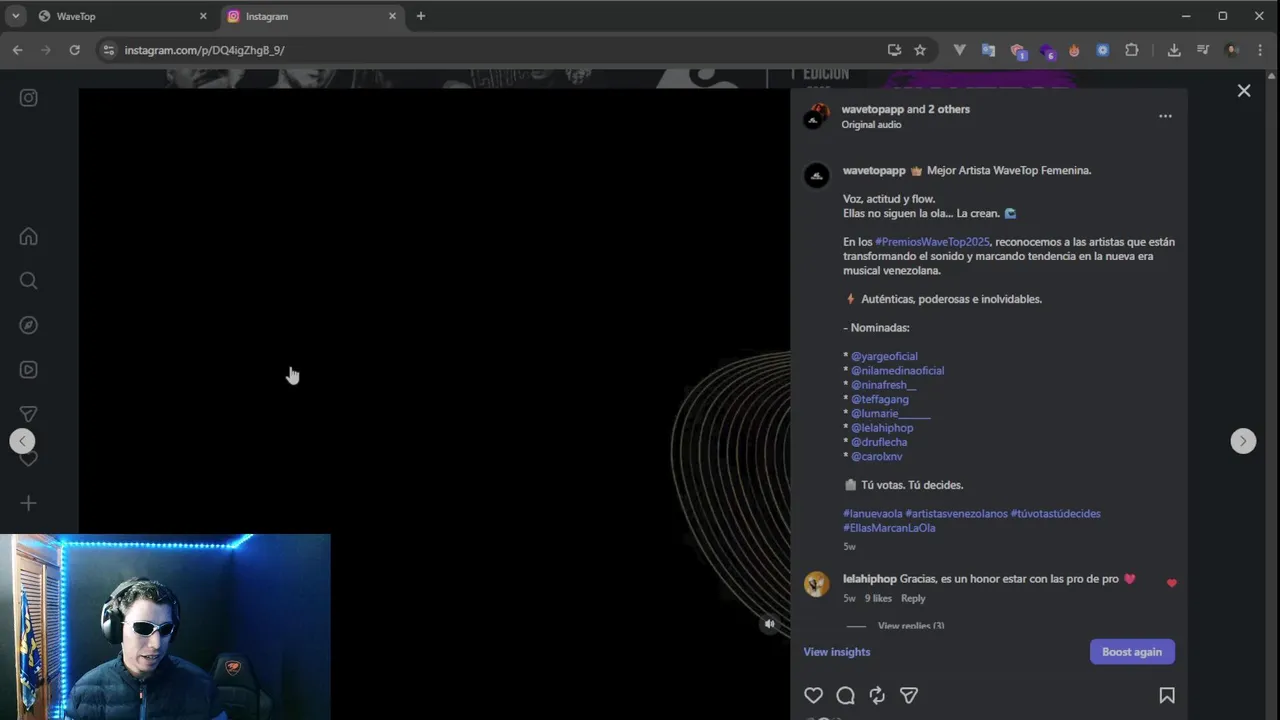Open Explore compass icon in sidebar
Viewport: 1280px width, 720px height.
pos(29,325)
